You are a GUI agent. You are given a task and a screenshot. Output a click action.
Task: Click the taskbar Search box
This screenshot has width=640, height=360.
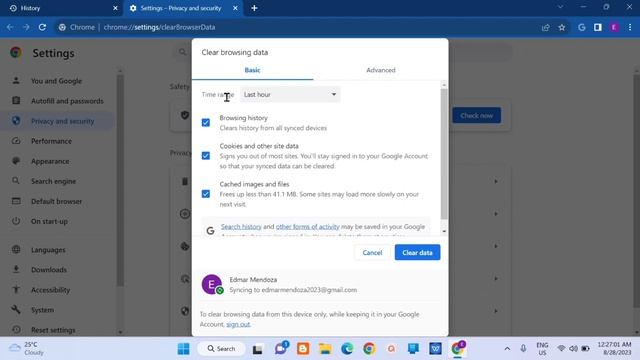click(x=222, y=349)
